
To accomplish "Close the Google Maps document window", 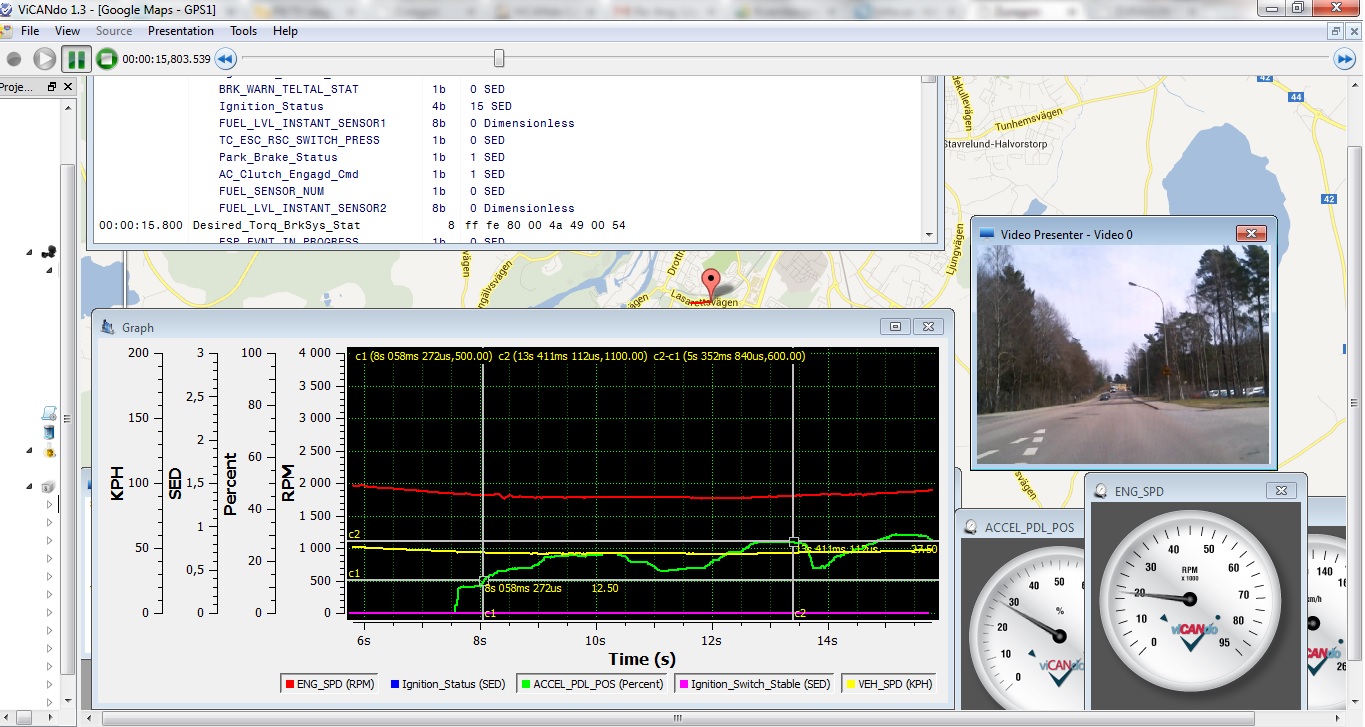I will coord(1353,31).
